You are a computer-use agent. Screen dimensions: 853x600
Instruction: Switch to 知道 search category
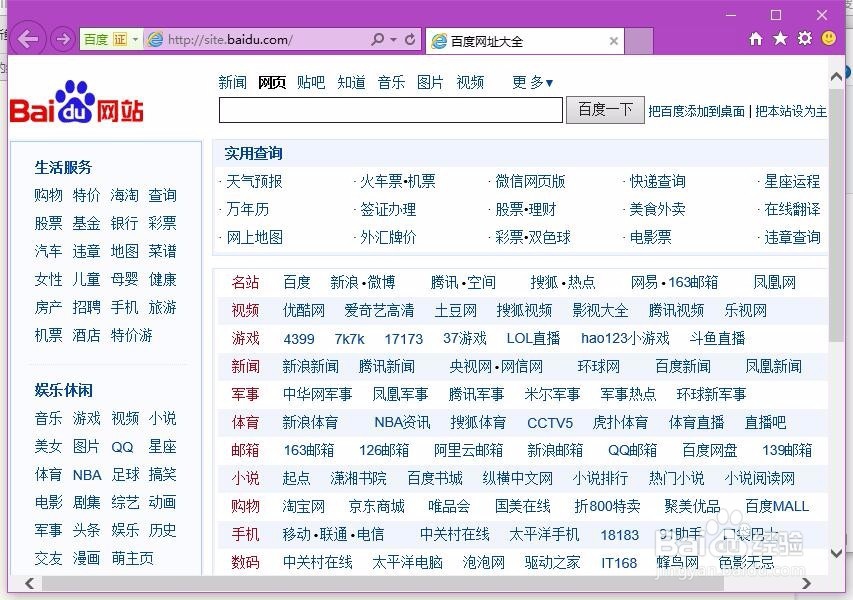(x=351, y=82)
